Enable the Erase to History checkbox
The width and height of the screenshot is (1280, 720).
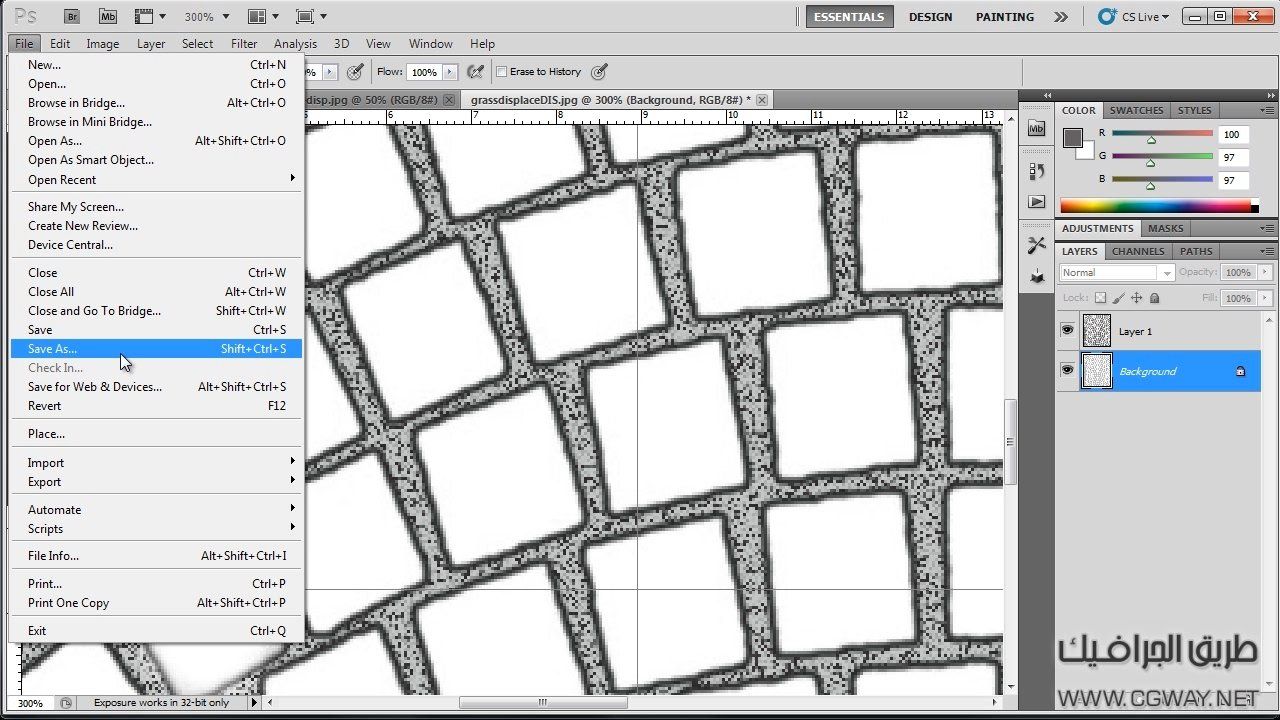coord(502,72)
